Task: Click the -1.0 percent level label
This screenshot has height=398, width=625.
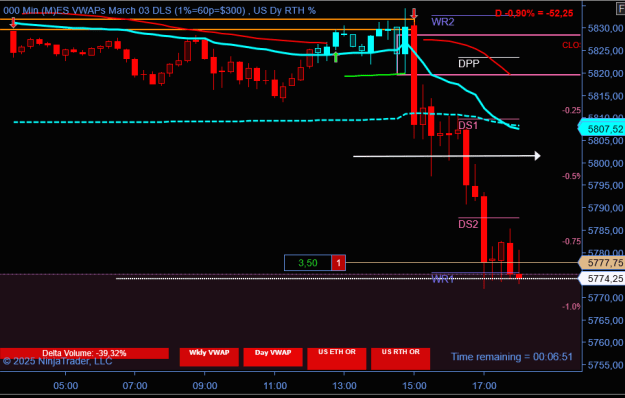Action: (571, 306)
